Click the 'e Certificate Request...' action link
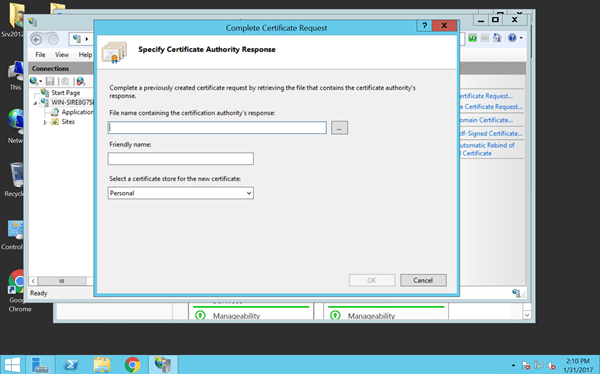Screen dimensions: 600x374 [x=491, y=107]
